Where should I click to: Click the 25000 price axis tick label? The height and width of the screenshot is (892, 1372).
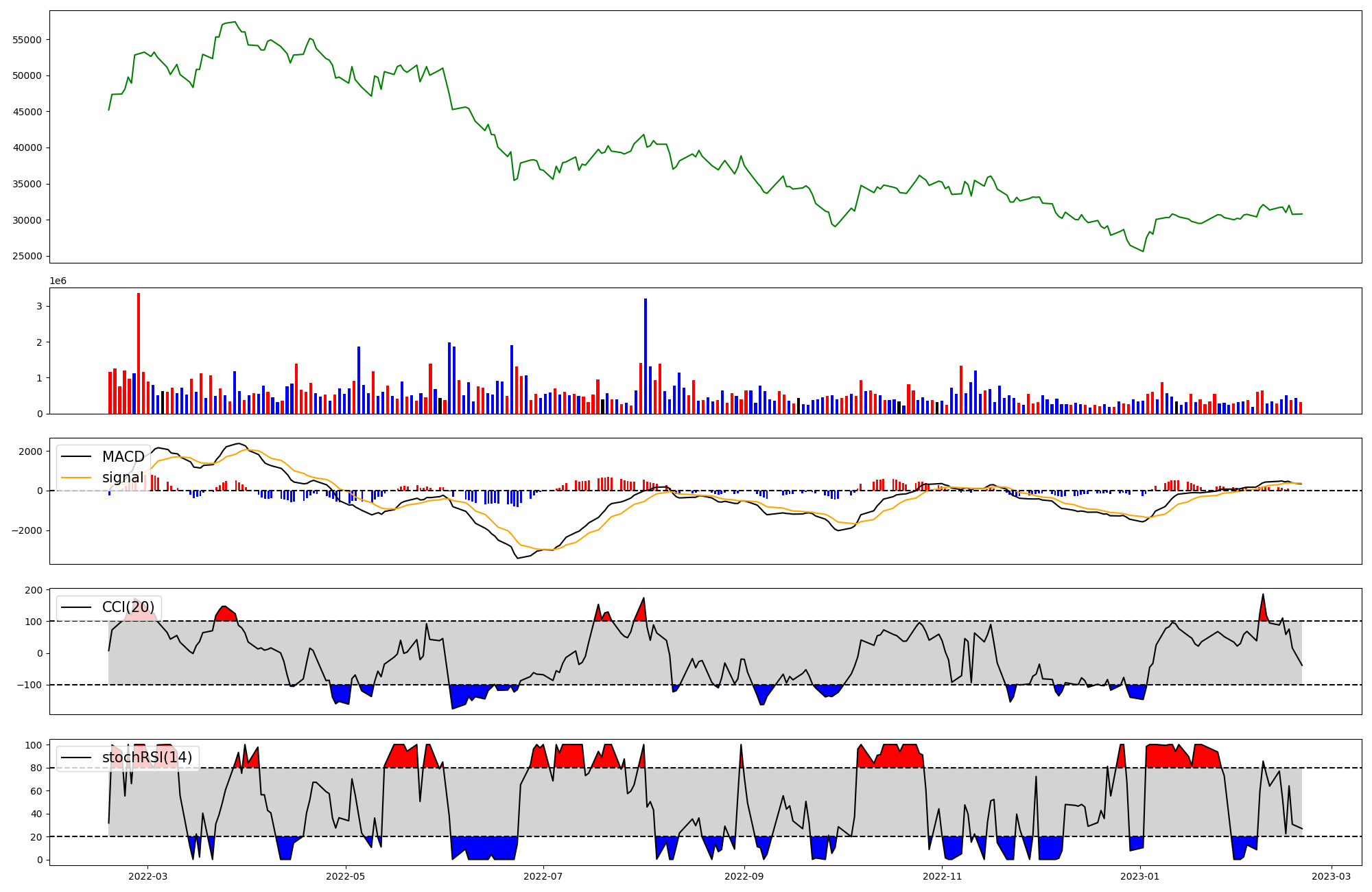27,257
